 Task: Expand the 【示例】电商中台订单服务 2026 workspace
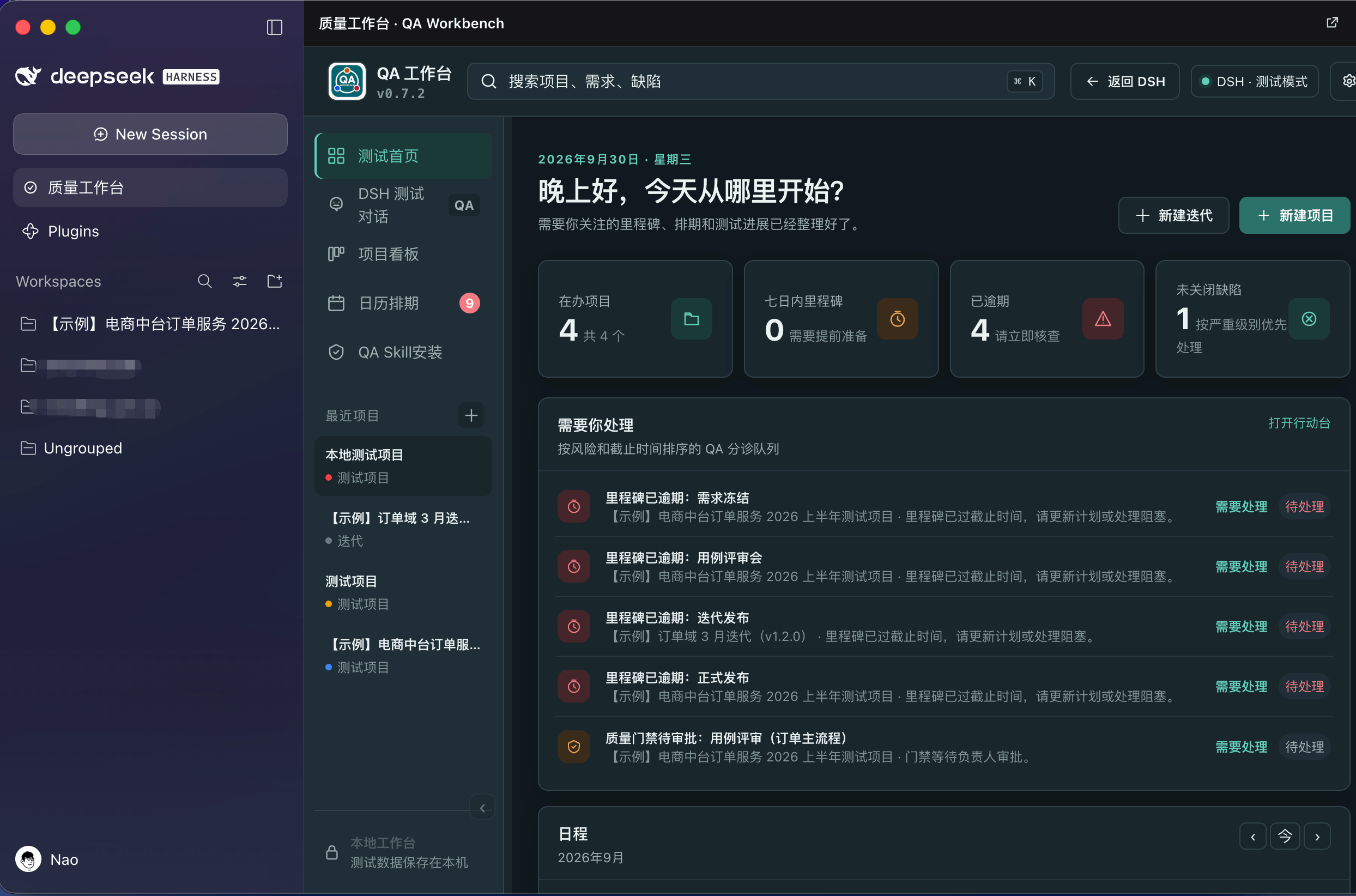click(150, 324)
